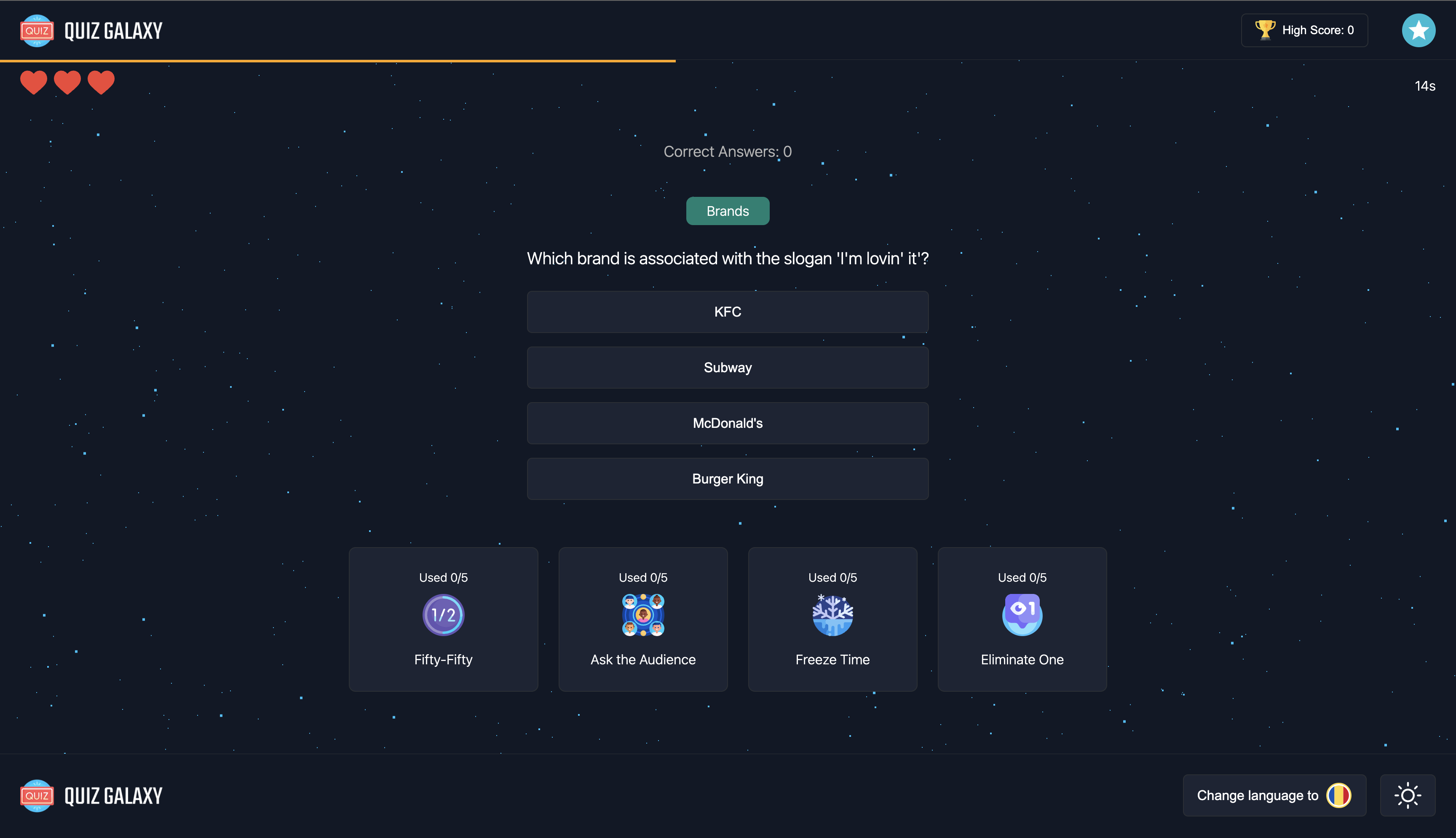Click the orange timer progress bar
The image size is (1456, 838).
[337, 60]
